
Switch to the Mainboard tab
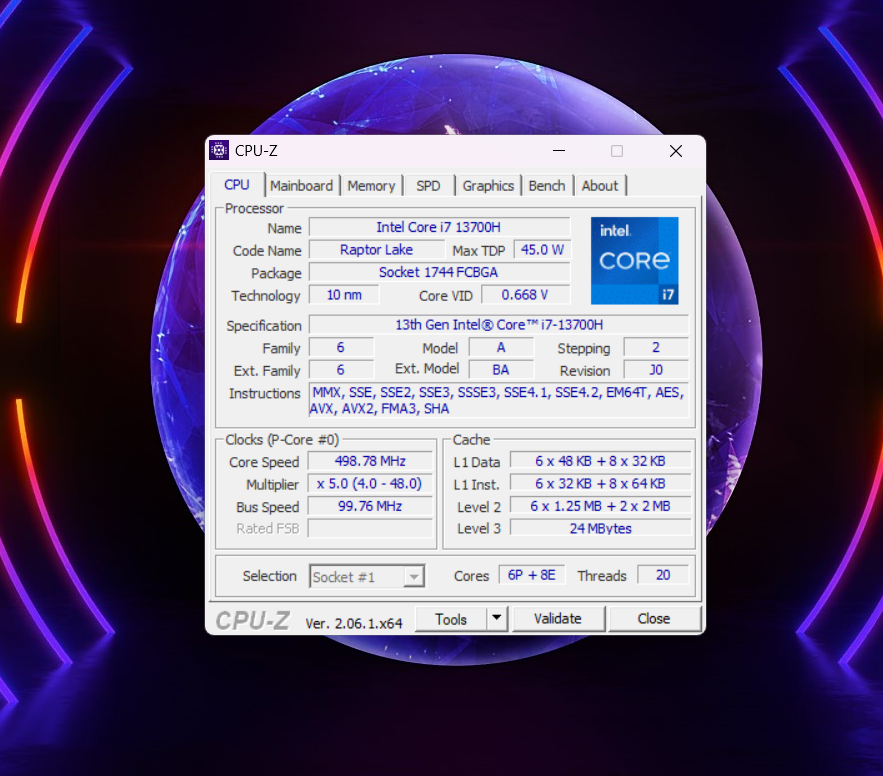pos(301,185)
